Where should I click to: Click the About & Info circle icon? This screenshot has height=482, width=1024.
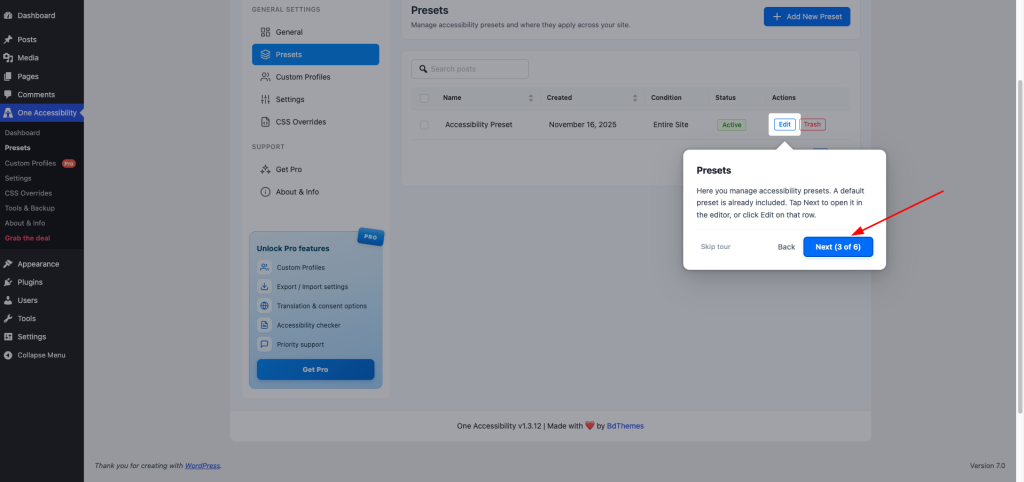pos(265,192)
